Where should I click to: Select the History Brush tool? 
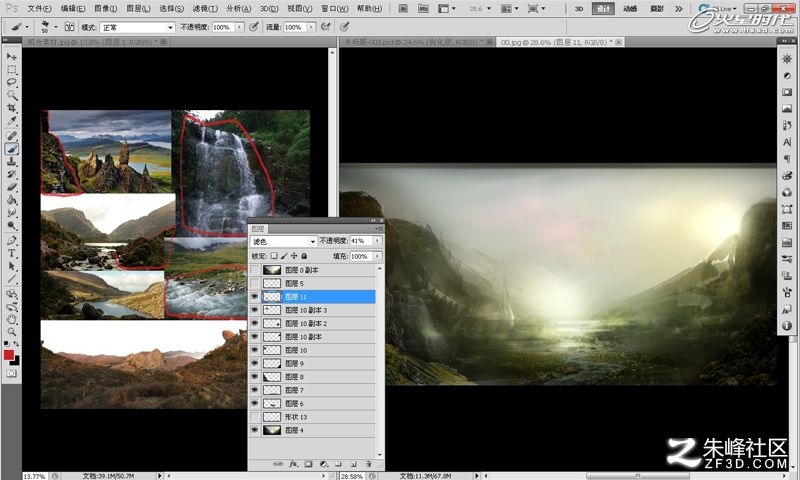click(x=12, y=174)
